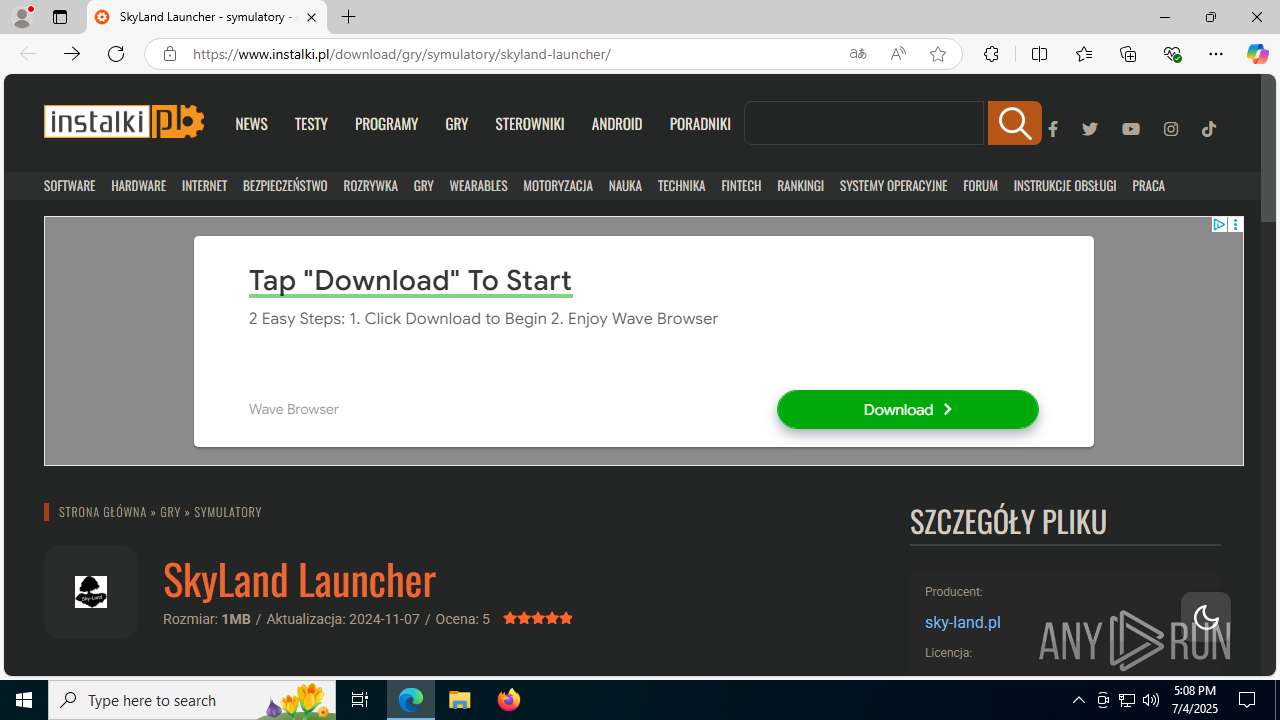1280x720 pixels.
Task: Open the PORADNIKI menu item
Action: tap(700, 123)
